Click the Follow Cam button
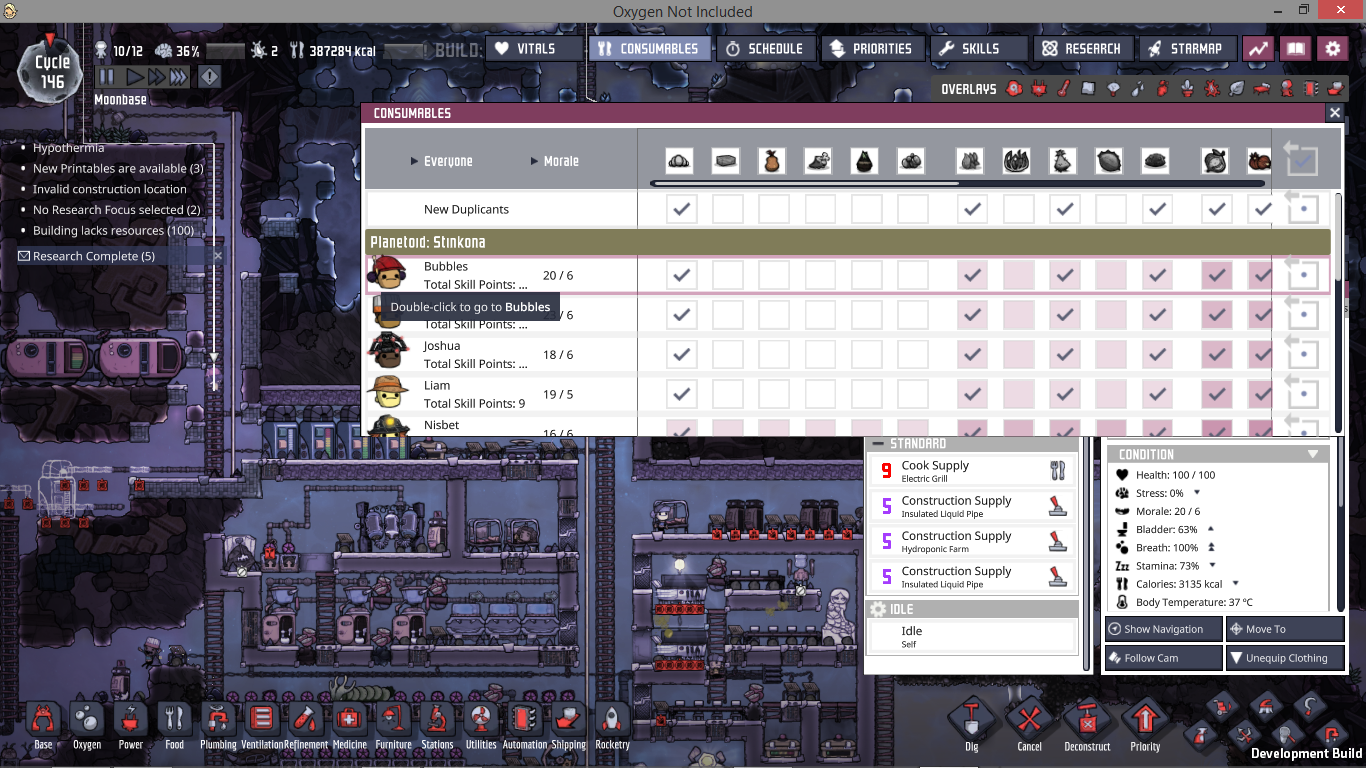1366x768 pixels. coord(1163,658)
